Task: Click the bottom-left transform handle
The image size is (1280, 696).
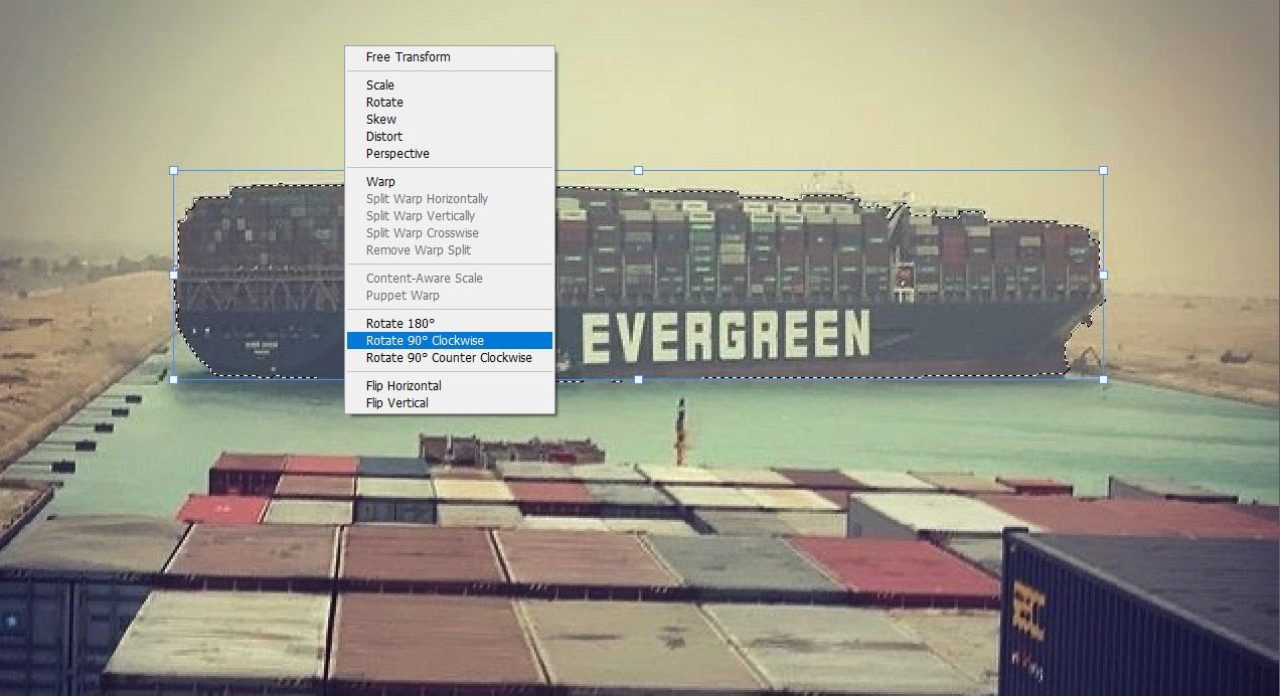Action: tap(173, 379)
